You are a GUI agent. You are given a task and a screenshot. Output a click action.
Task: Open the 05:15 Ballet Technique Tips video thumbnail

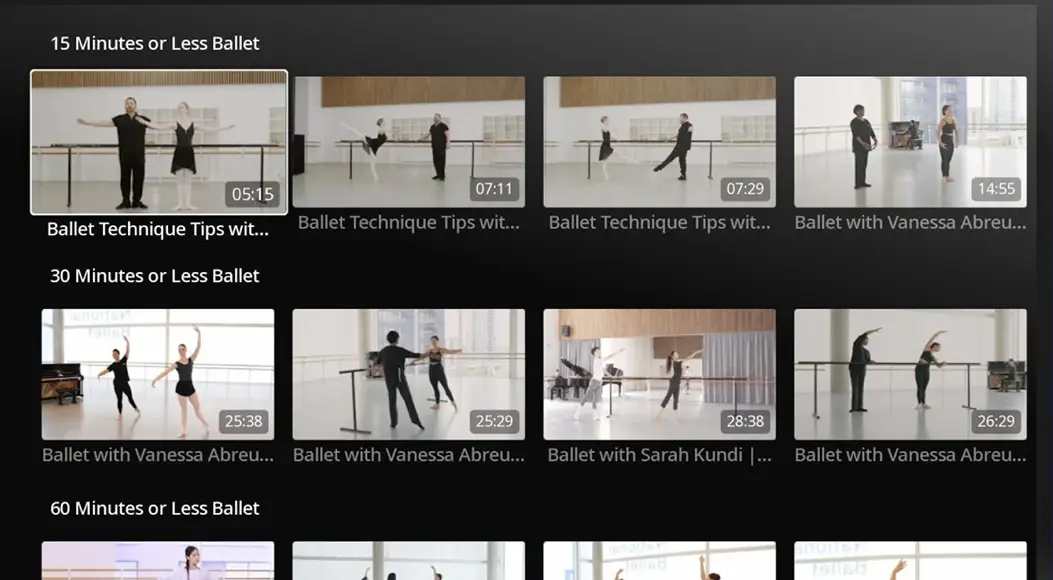coord(159,142)
